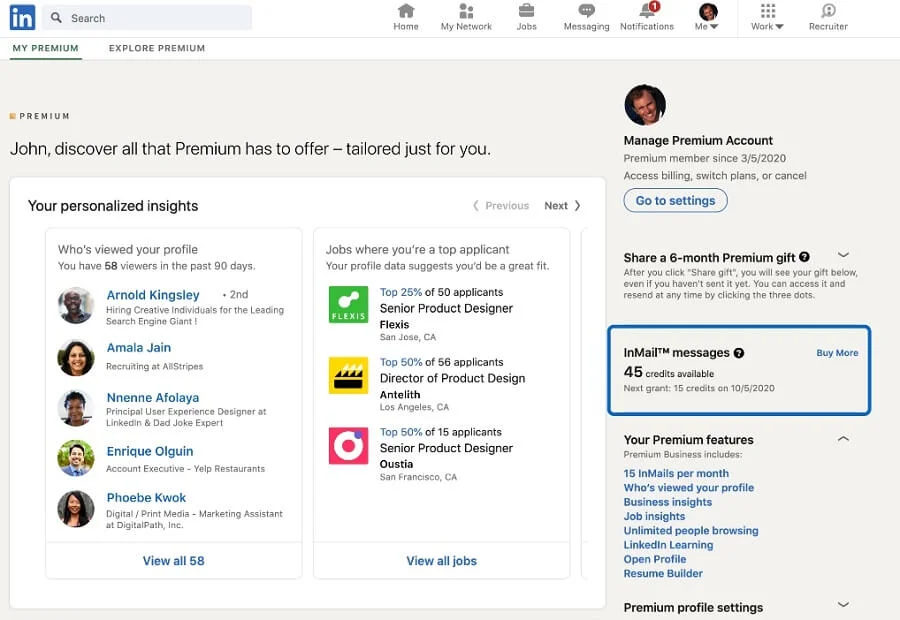Viewport: 900px width, 620px height.
Task: Expand the Share a 6-month Premium gift section
Action: click(x=843, y=256)
